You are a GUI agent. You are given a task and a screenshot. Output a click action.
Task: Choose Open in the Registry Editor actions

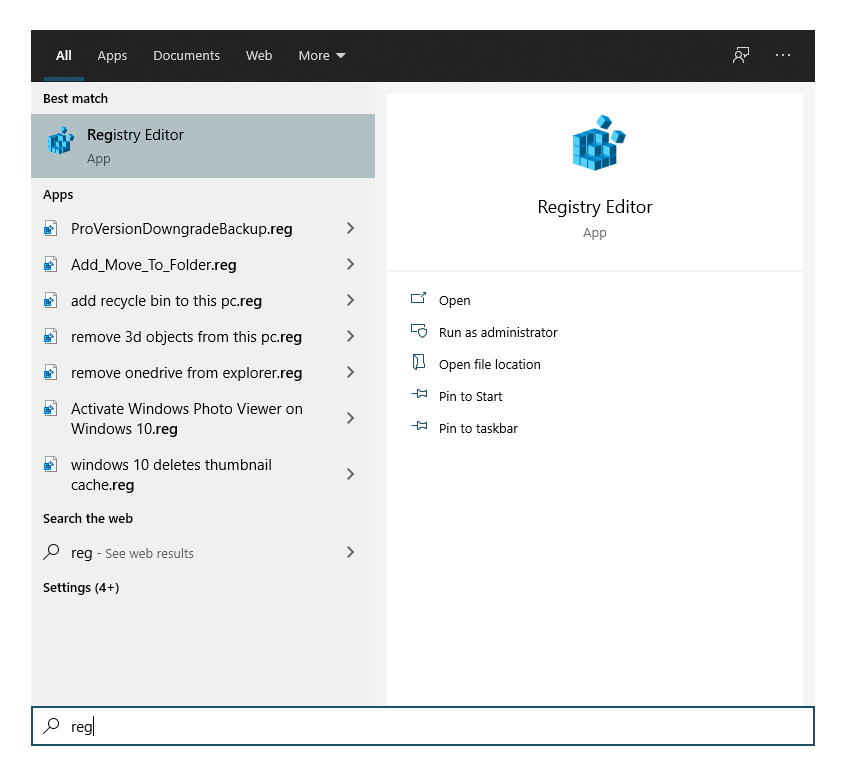454,300
